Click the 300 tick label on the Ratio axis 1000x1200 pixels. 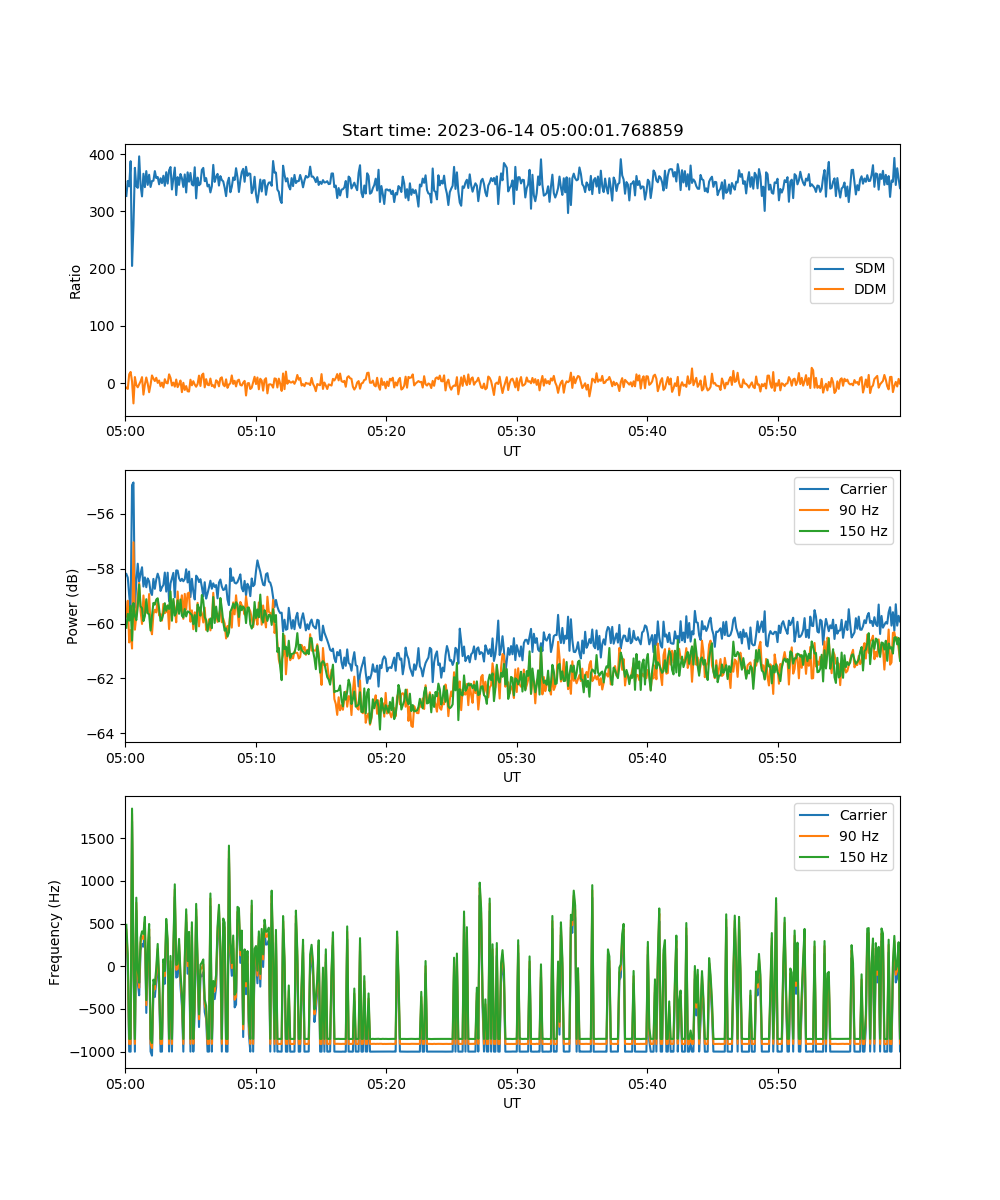[104, 212]
